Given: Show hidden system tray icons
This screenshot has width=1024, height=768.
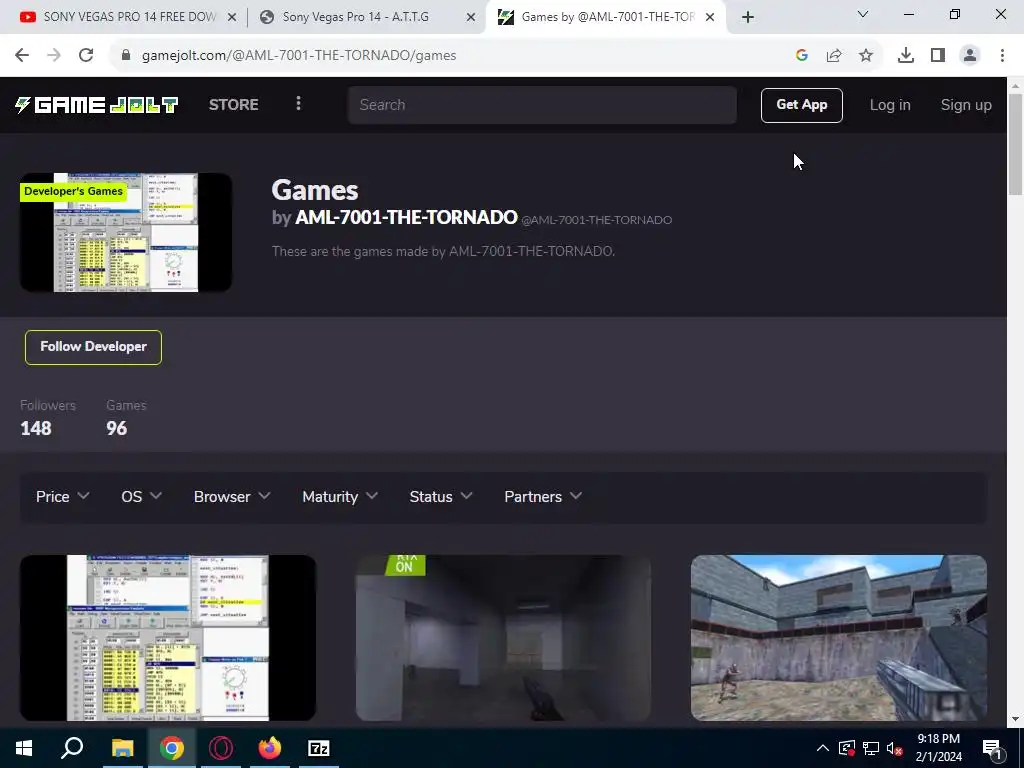Looking at the screenshot, I should (823, 748).
